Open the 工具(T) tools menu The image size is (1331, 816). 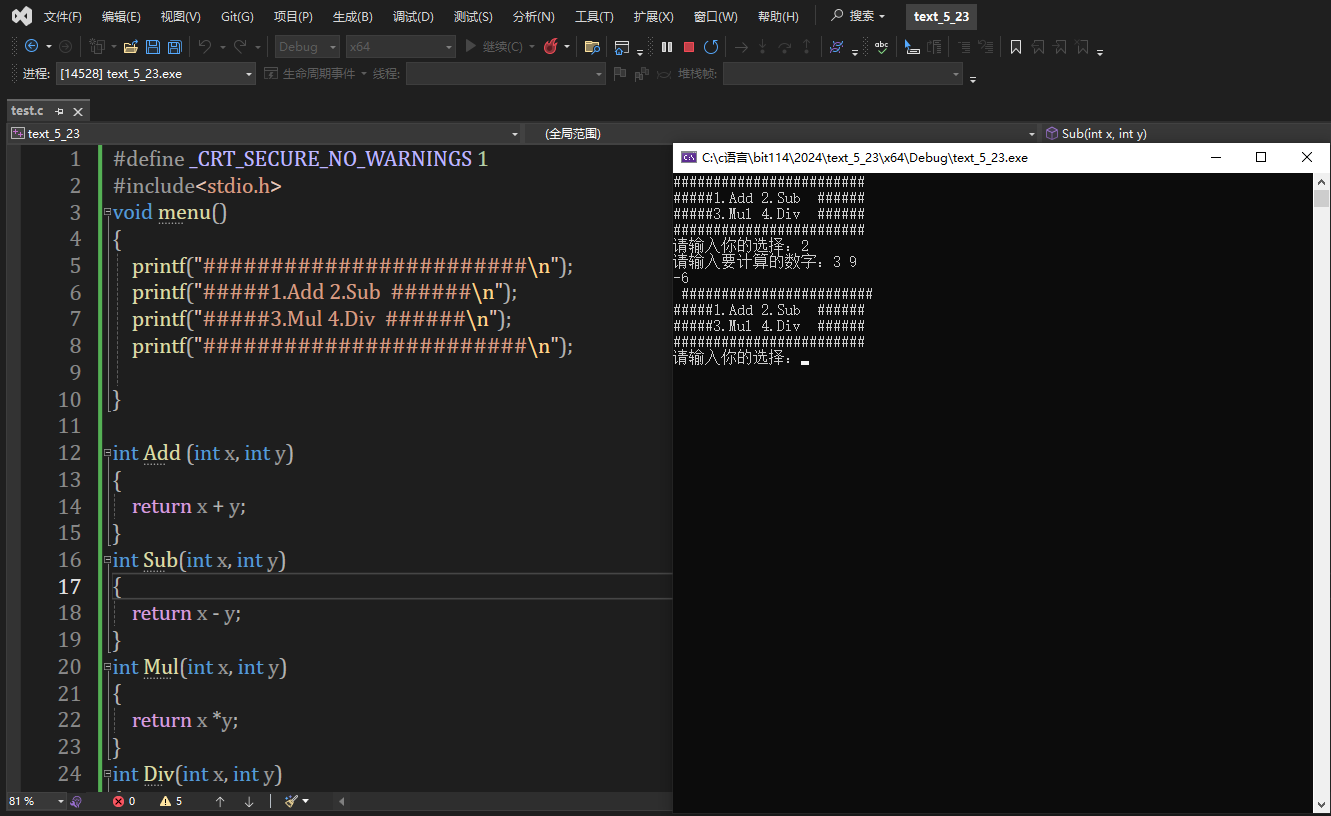[x=594, y=16]
